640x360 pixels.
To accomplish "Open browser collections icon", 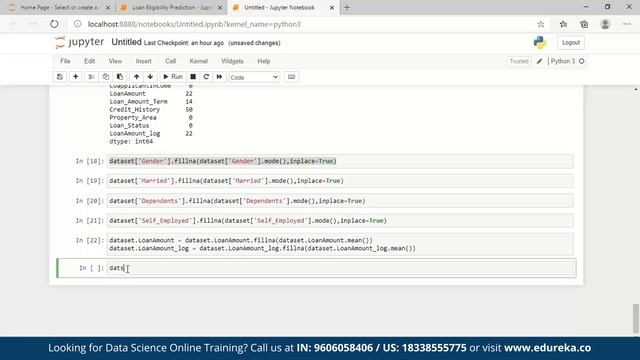I will (584, 24).
